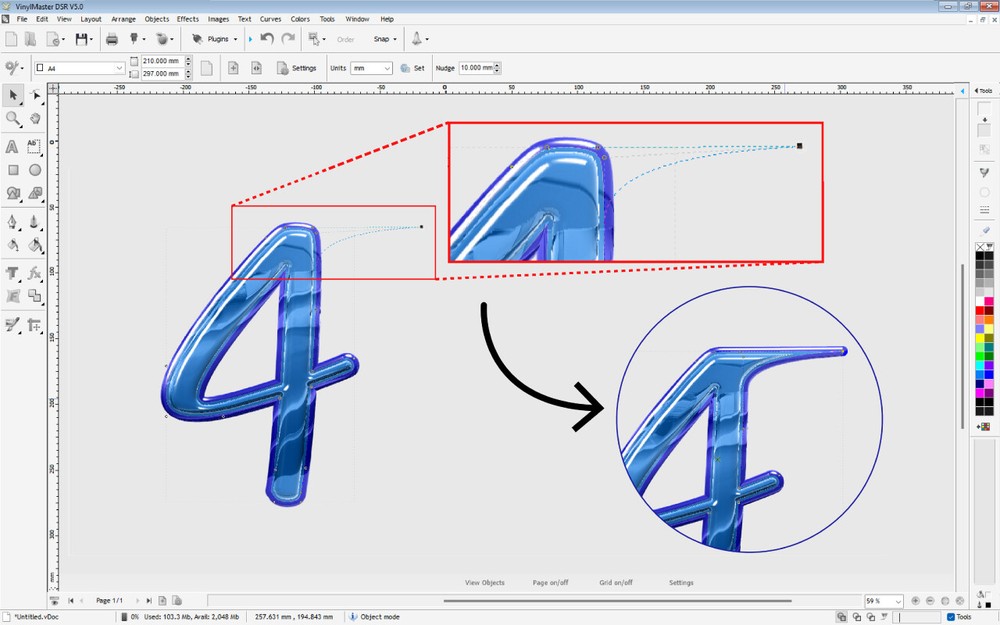Toggle the Tools checkbox in the status bar
Screen dimensions: 1000x625
tap(951, 617)
